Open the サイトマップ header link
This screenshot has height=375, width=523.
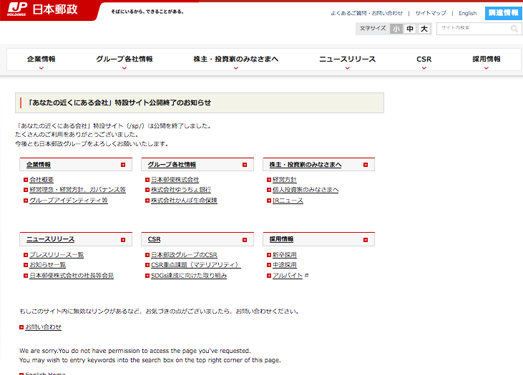tap(430, 13)
